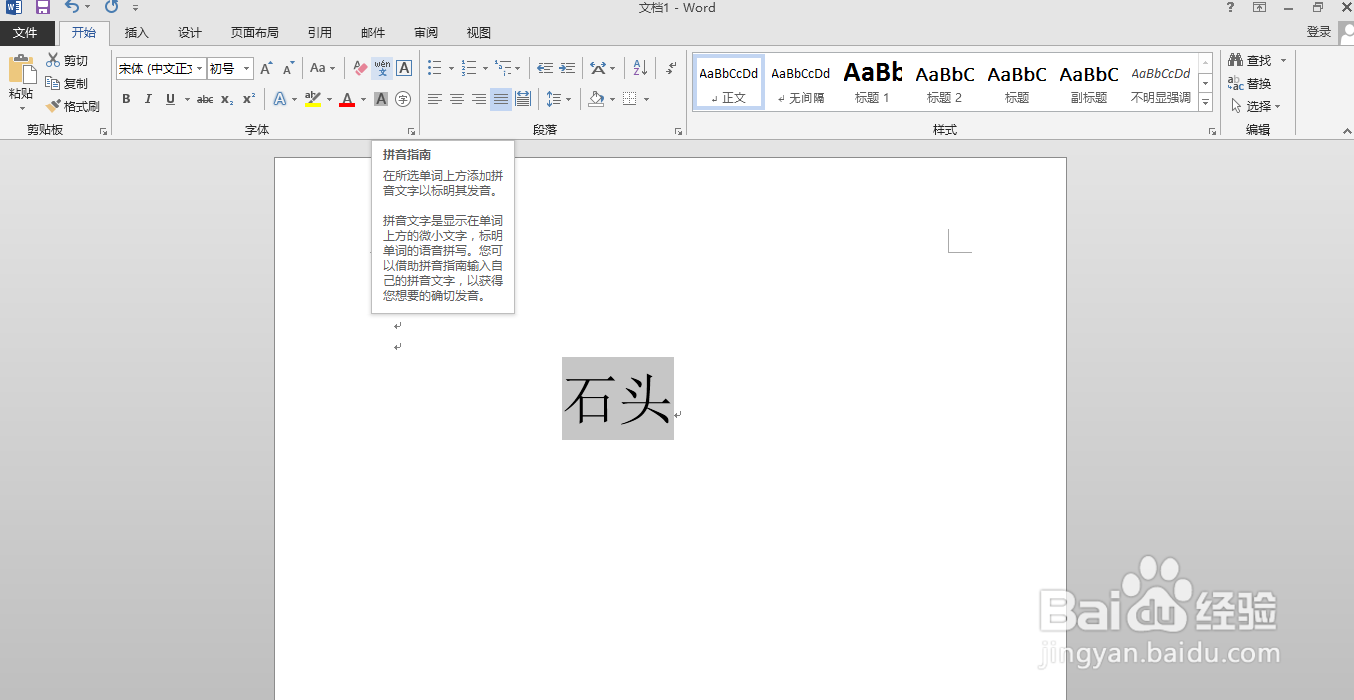This screenshot has width=1354, height=700.
Task: Apply distributed alignment icon
Action: pos(523,99)
